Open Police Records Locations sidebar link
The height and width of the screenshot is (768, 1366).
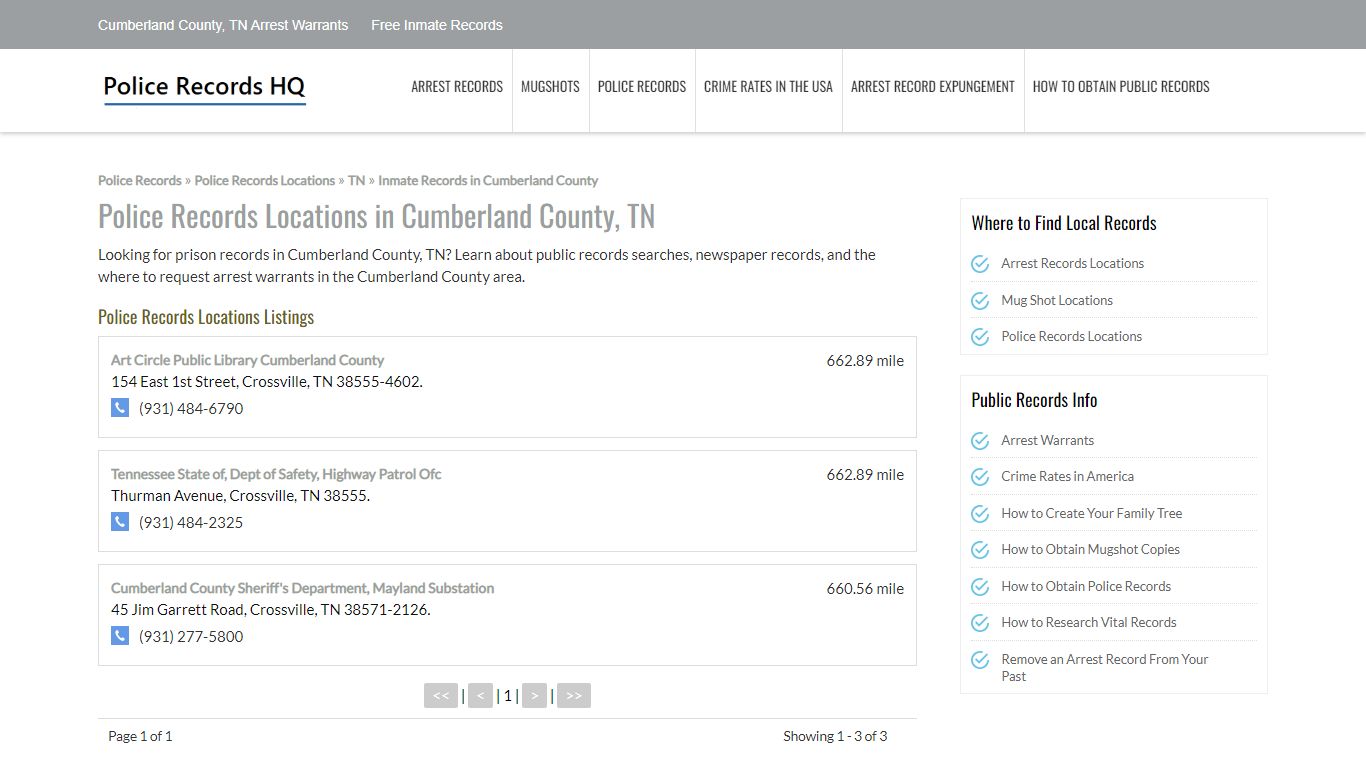(1071, 337)
